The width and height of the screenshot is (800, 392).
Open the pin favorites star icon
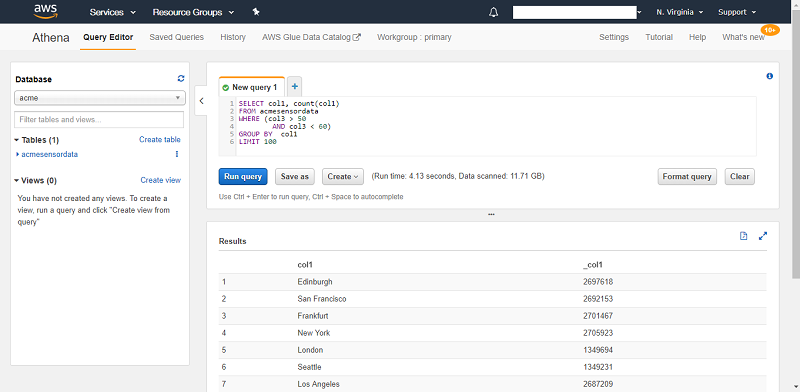click(x=256, y=12)
